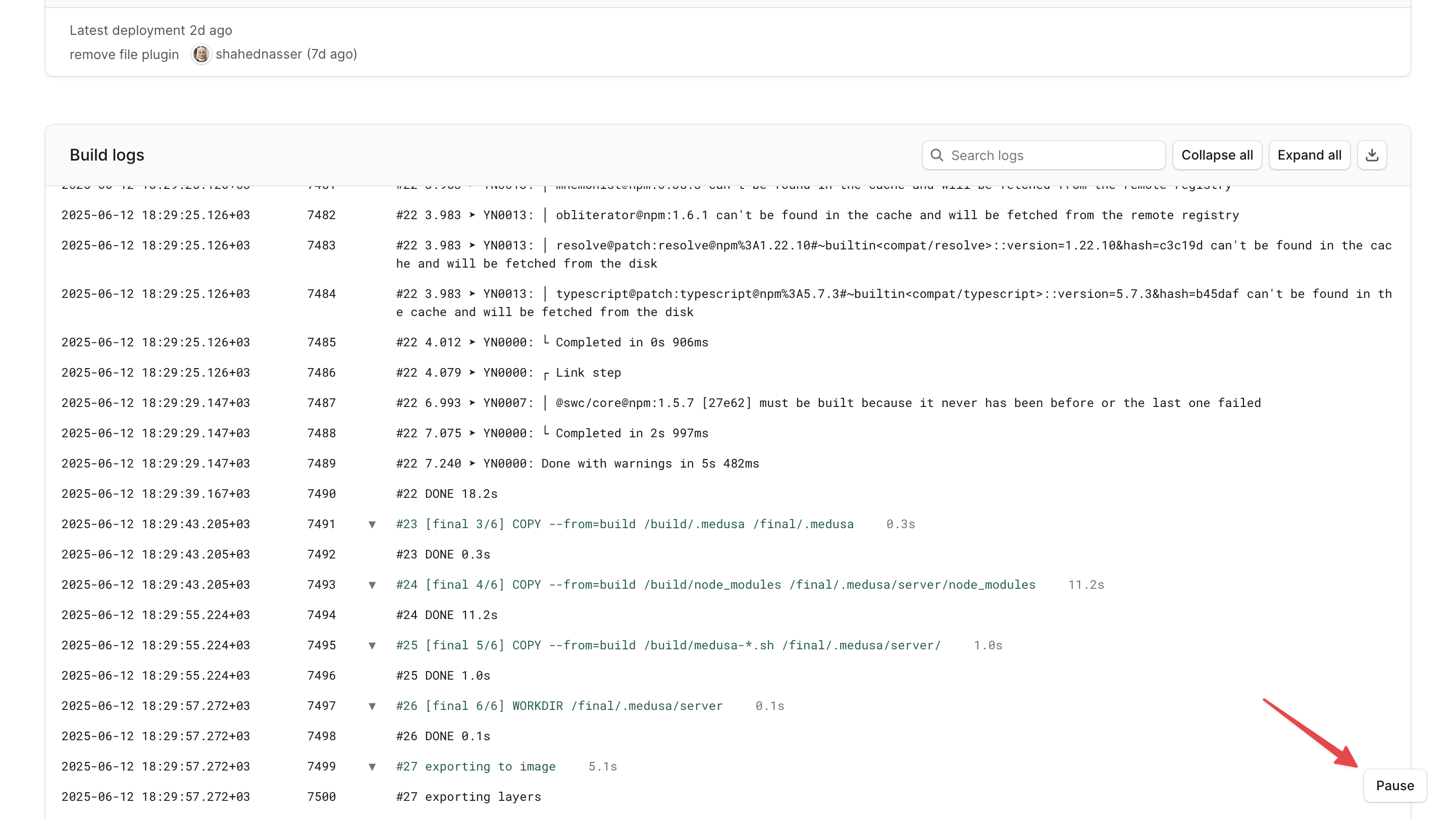
Task: Pause the live log streaming
Action: pos(1394,785)
